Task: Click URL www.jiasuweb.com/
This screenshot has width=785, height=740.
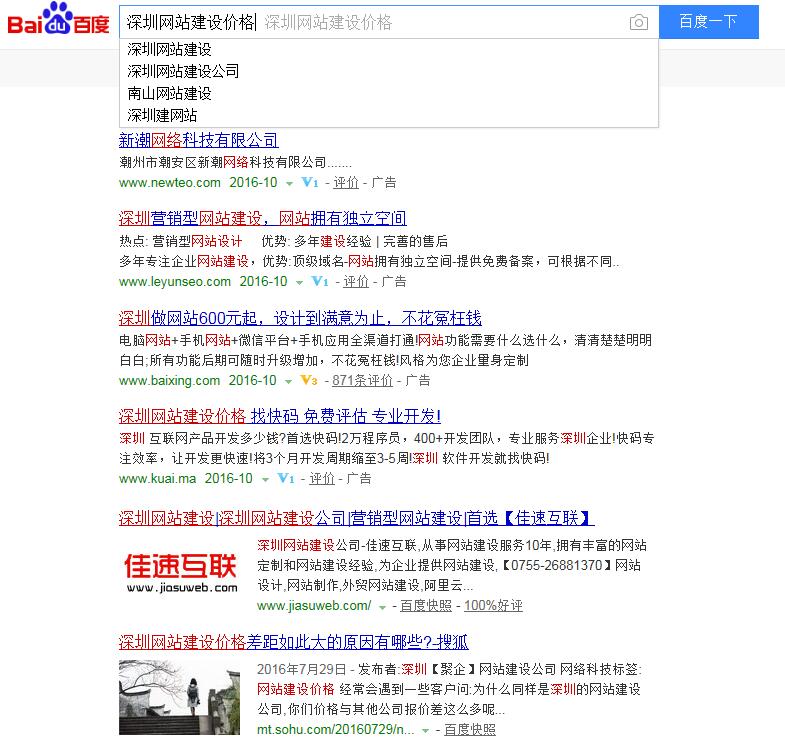Action: [314, 606]
